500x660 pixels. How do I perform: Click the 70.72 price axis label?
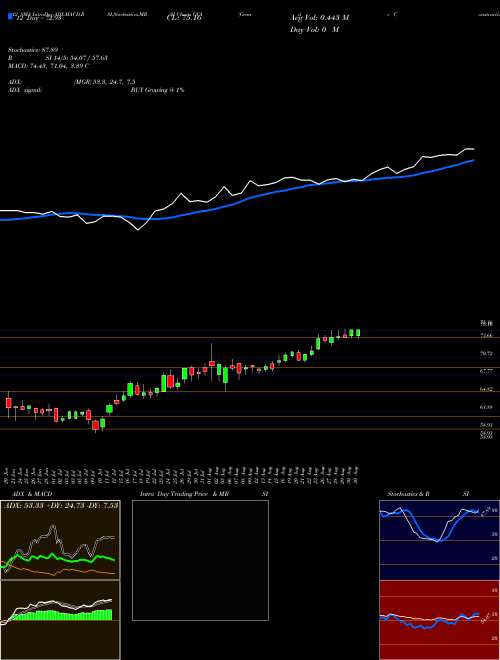[x=487, y=354]
